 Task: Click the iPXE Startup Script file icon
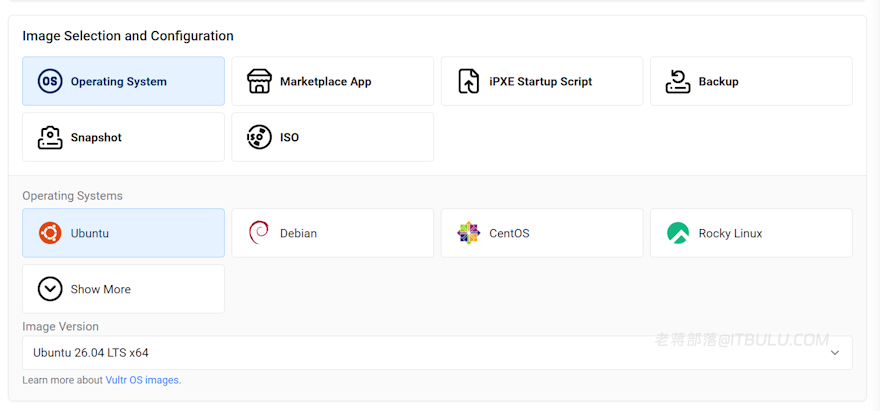pos(469,81)
